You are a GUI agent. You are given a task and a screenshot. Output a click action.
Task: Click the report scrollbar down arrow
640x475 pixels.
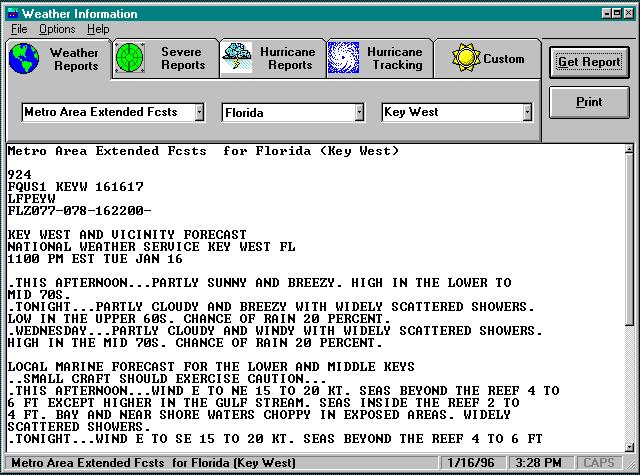coord(629,447)
